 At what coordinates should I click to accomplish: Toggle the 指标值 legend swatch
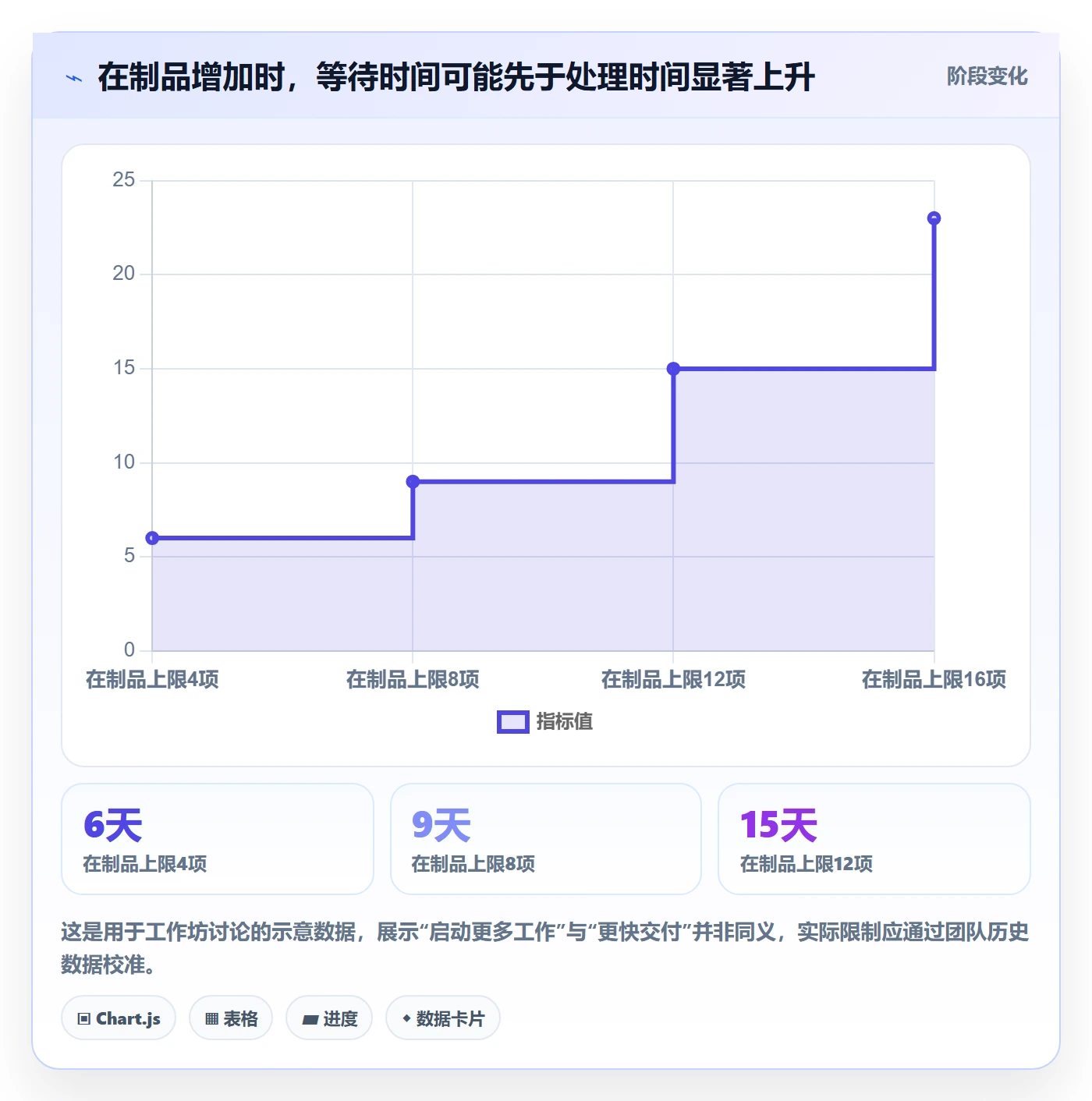click(513, 722)
